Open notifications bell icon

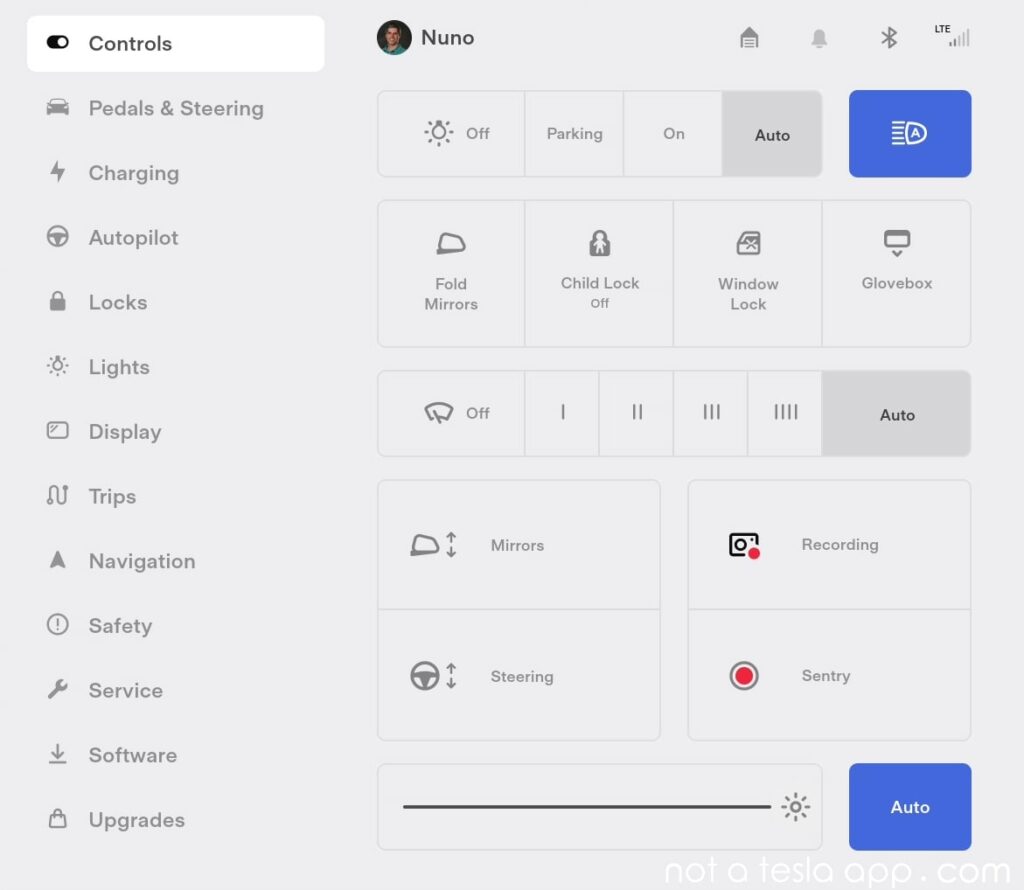[819, 38]
